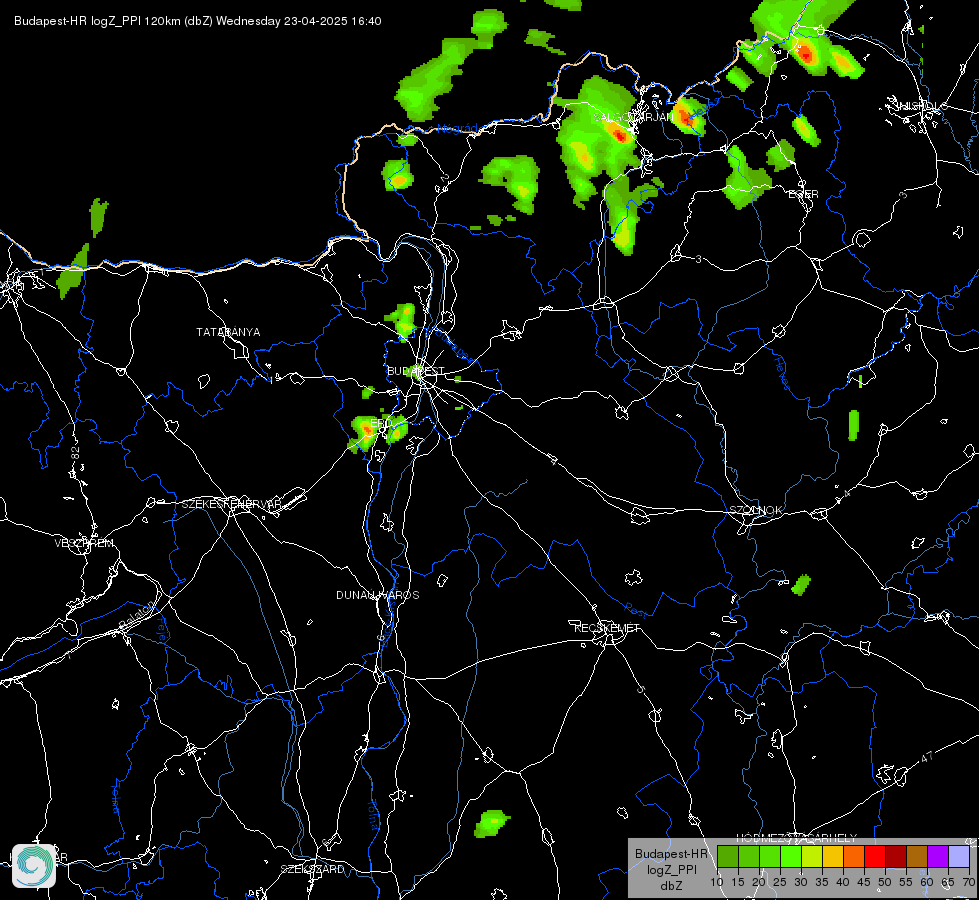Click the BUDAPEST city label on the map
This screenshot has width=979, height=900.
pos(415,371)
